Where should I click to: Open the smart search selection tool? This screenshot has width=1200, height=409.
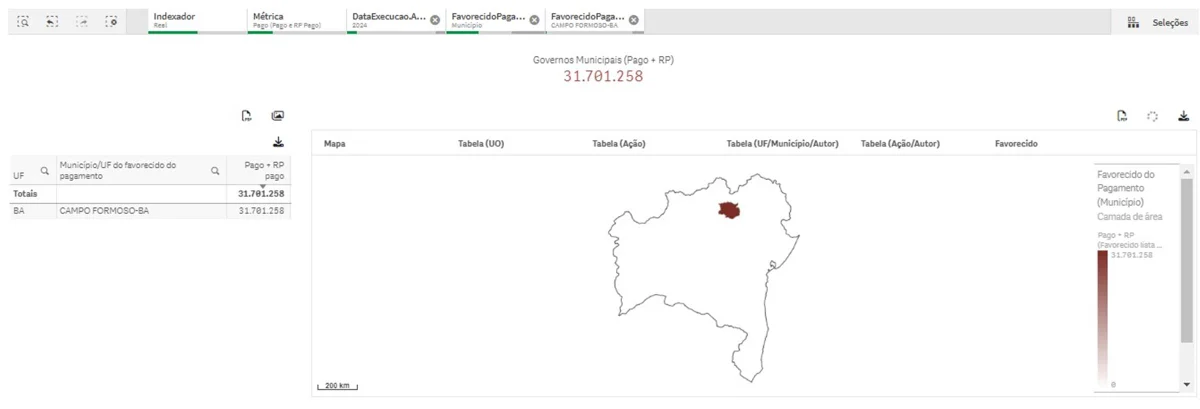tap(23, 20)
